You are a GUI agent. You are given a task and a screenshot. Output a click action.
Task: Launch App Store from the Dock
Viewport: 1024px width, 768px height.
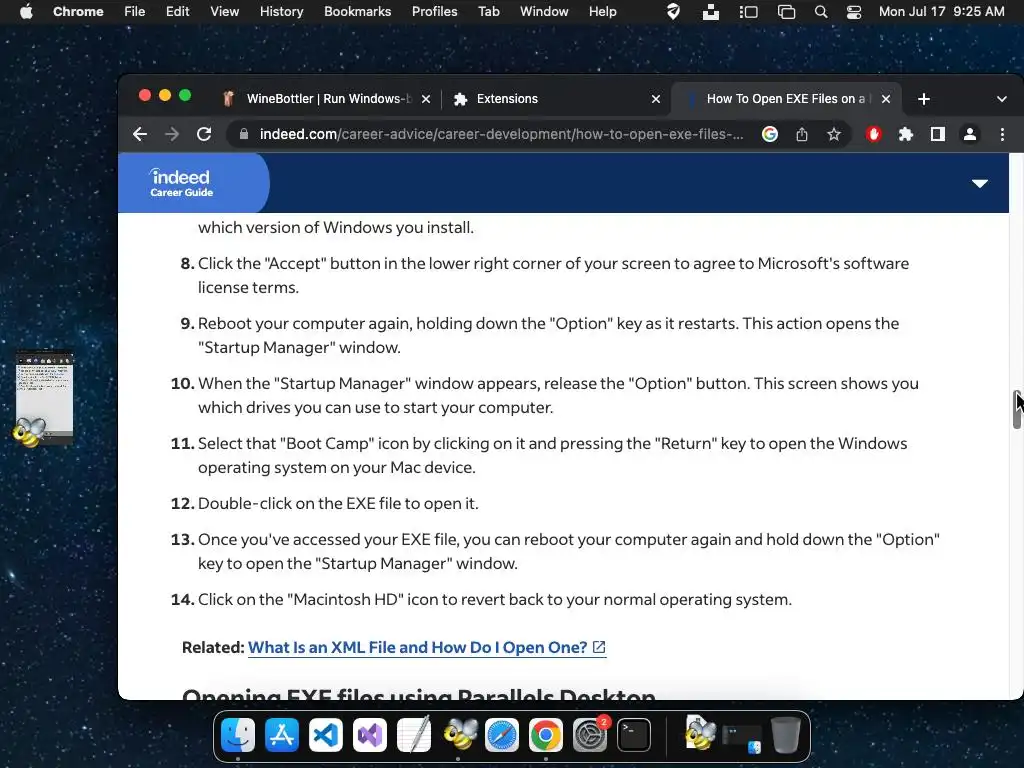click(281, 735)
